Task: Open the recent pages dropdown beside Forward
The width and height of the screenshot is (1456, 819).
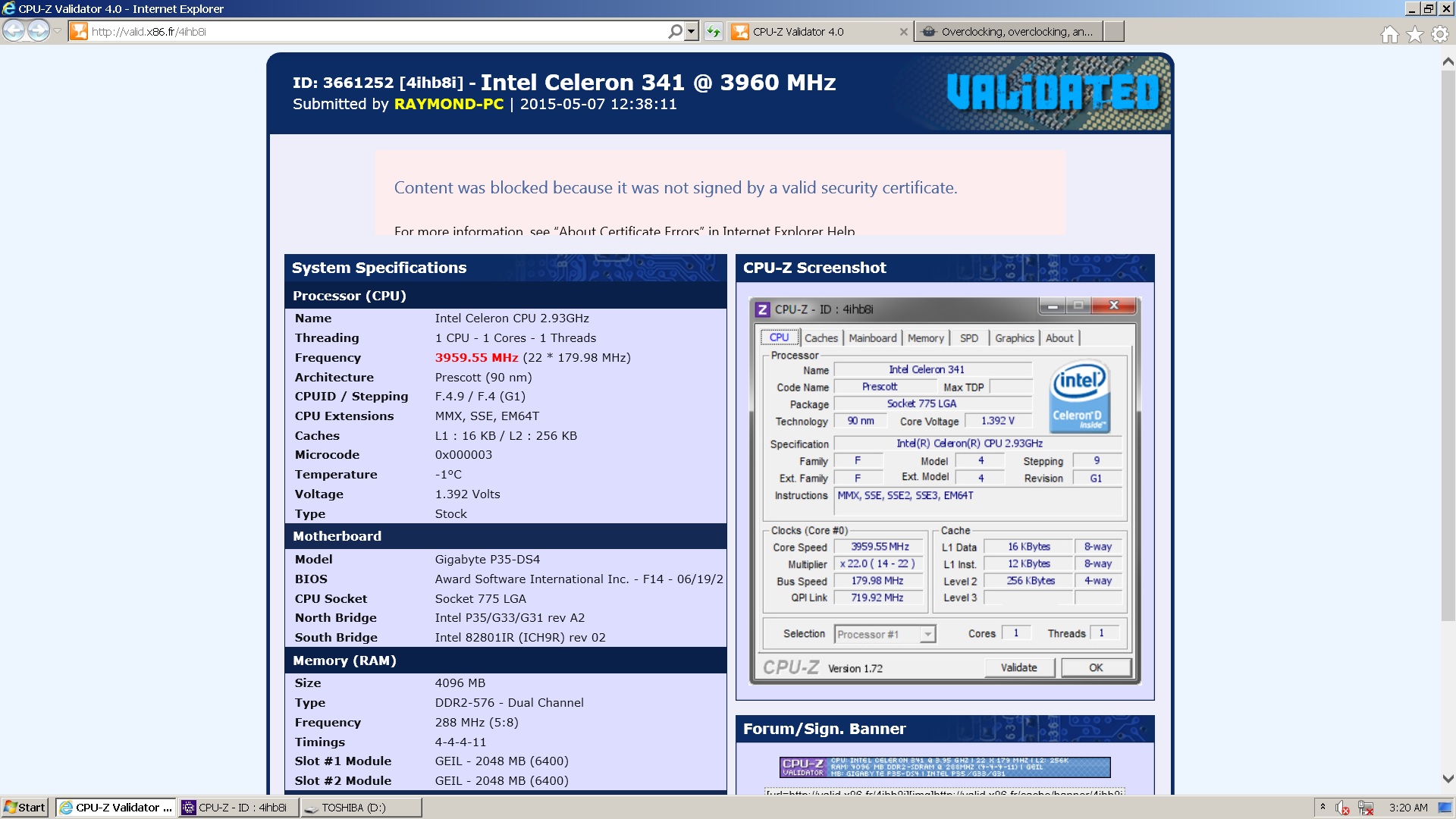Action: tap(58, 31)
